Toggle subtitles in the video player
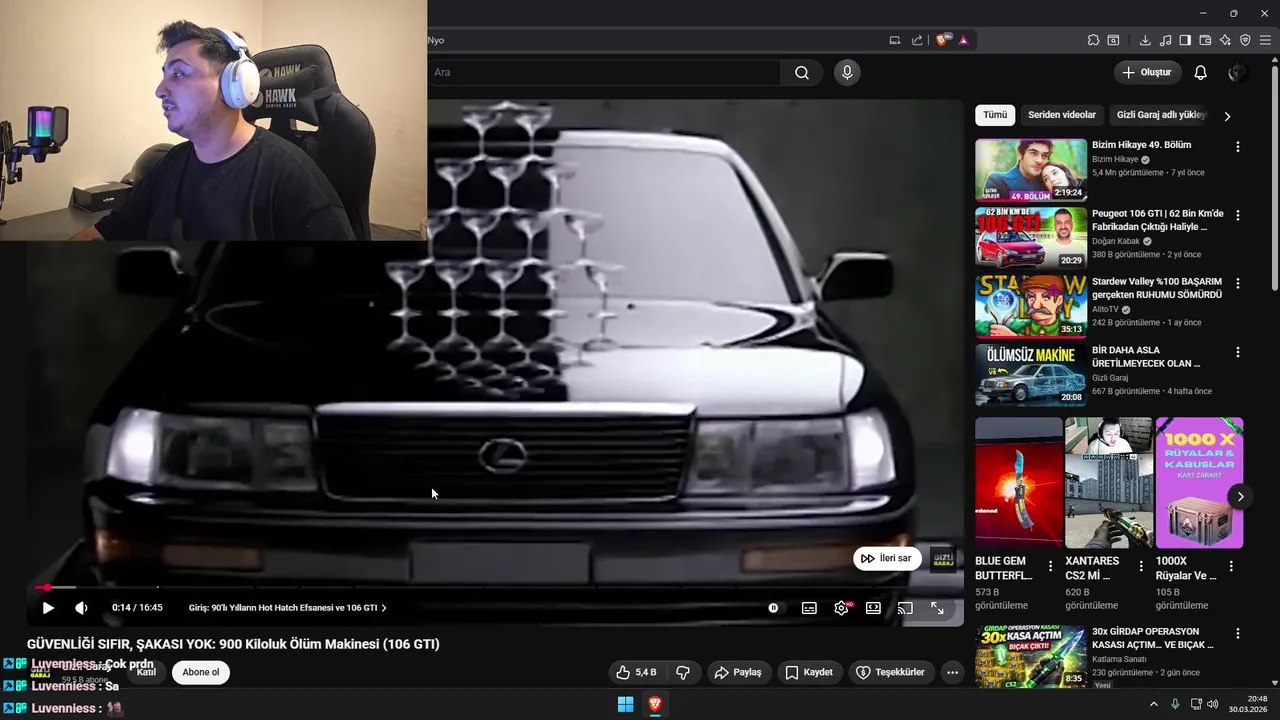The width and height of the screenshot is (1280, 720). 809,608
